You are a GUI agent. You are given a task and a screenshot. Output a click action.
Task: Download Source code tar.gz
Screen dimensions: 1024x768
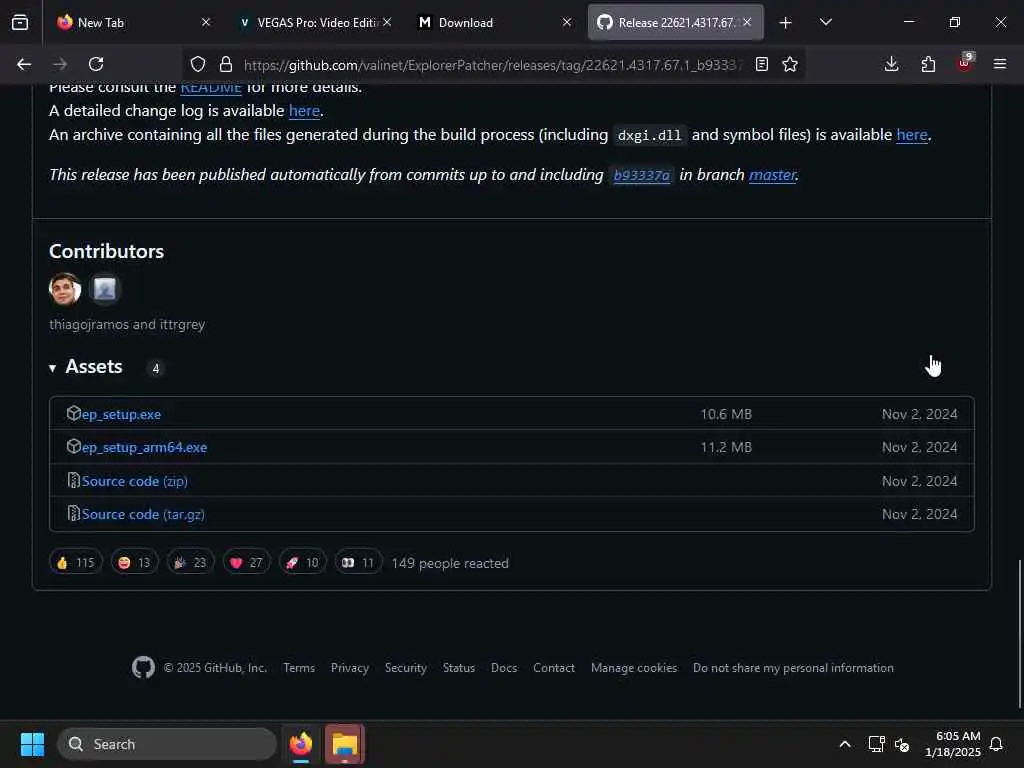(x=143, y=515)
